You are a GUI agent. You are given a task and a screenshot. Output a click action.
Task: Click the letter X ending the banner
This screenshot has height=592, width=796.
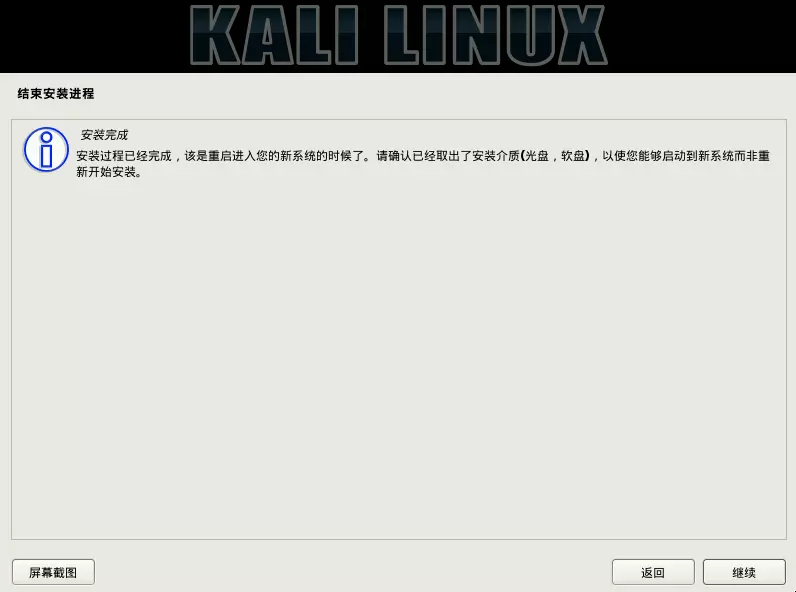point(583,35)
